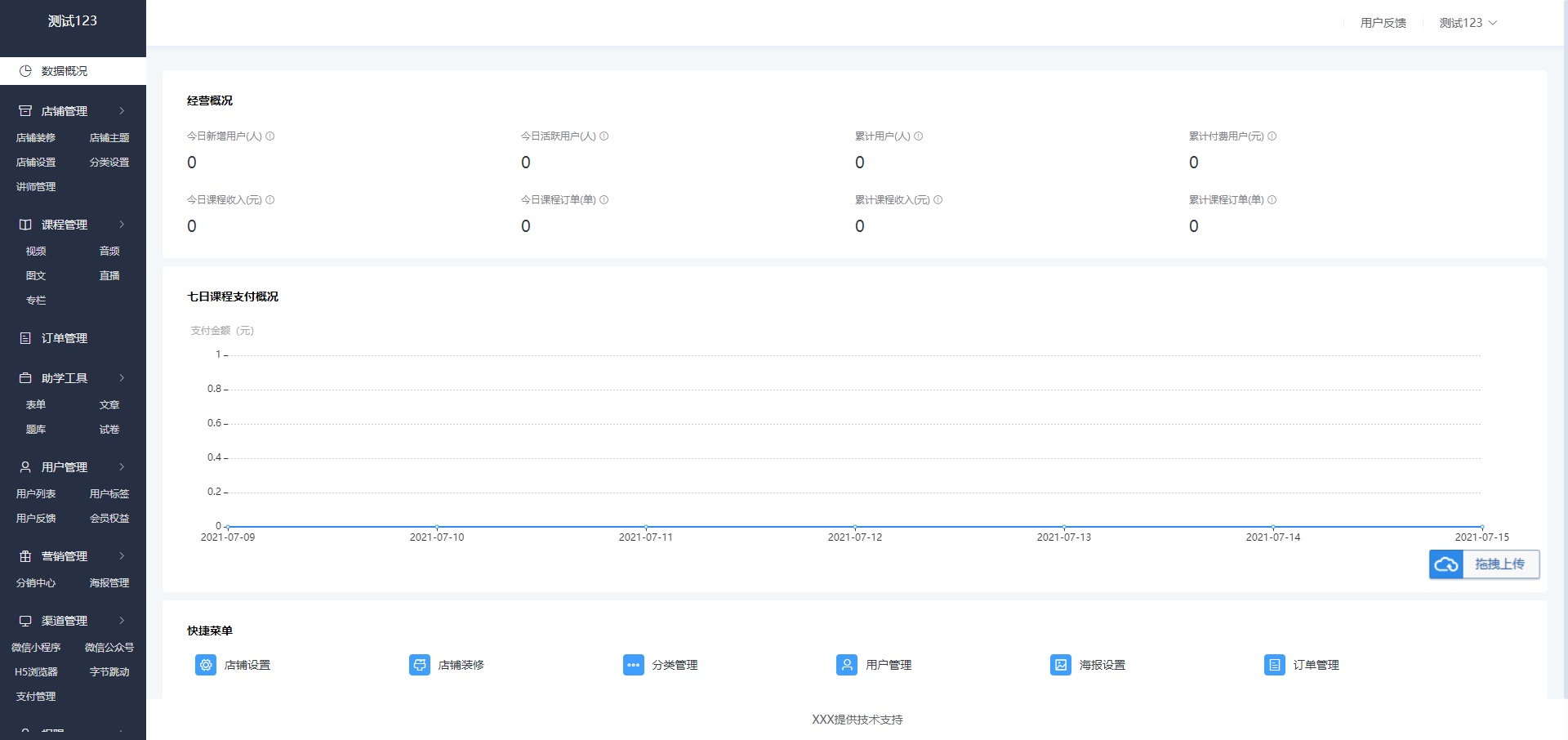The image size is (1568, 740).
Task: Click the 用户管理 person icon
Action: (x=25, y=467)
